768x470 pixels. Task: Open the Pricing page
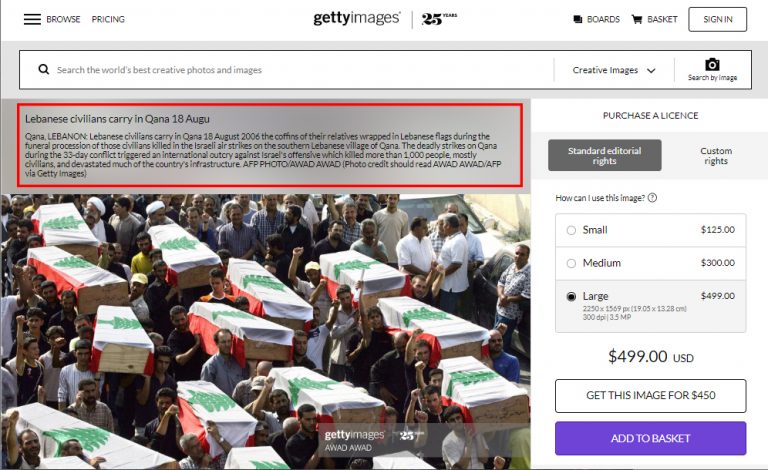tap(108, 19)
